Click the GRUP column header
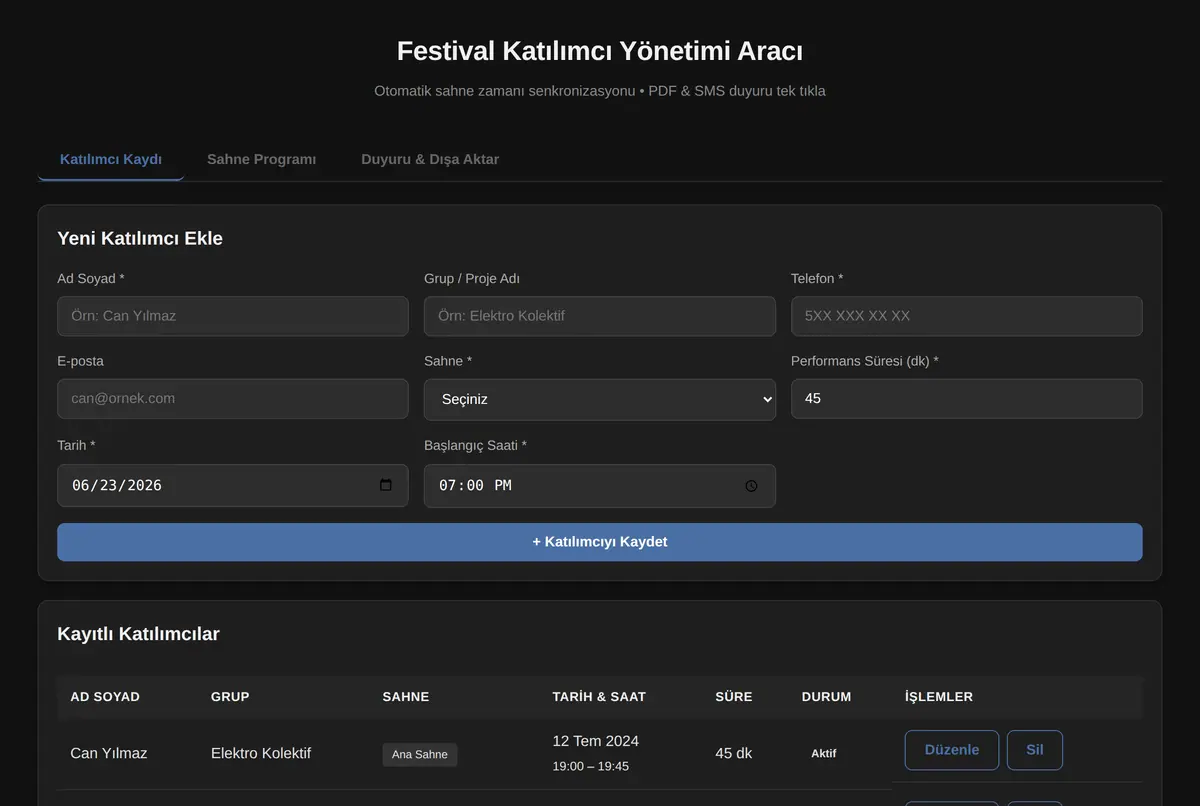 click(x=230, y=697)
